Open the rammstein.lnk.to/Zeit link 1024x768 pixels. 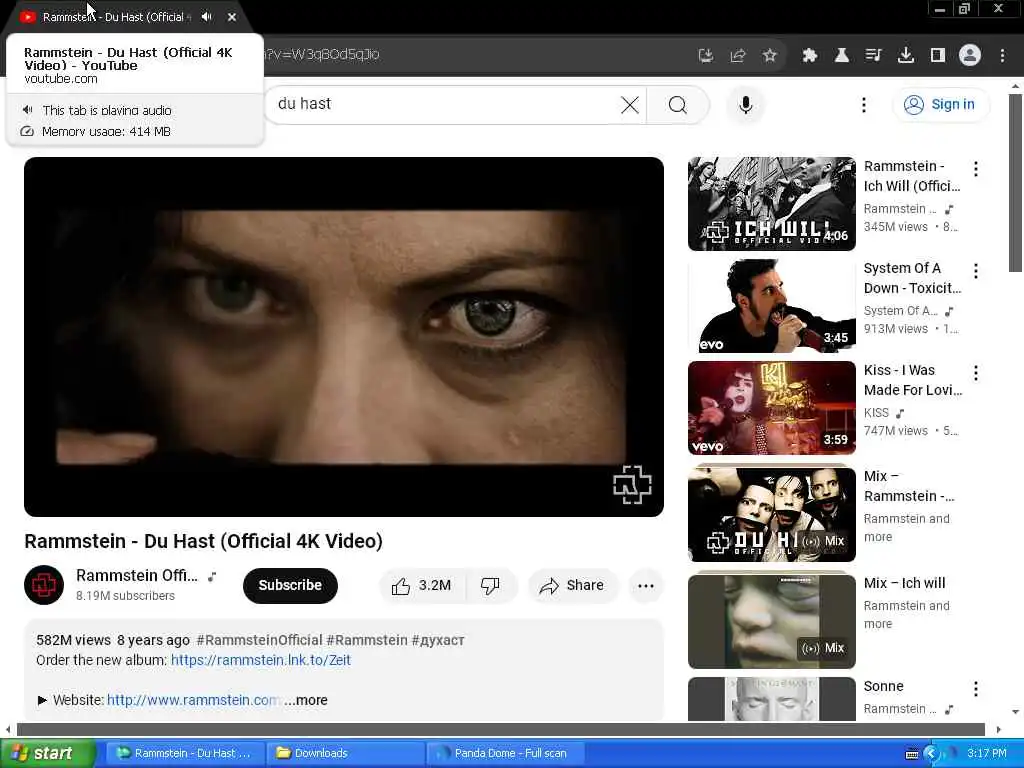(261, 660)
